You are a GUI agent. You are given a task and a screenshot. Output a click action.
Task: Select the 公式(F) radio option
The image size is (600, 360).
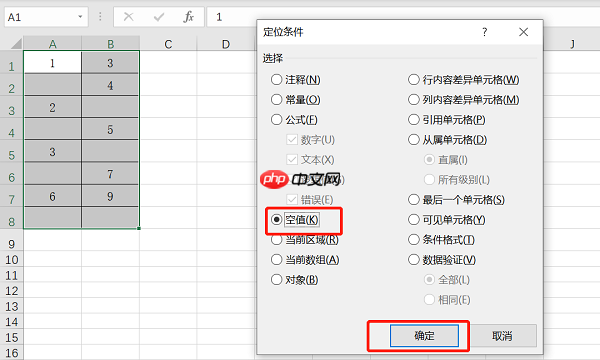(294, 120)
